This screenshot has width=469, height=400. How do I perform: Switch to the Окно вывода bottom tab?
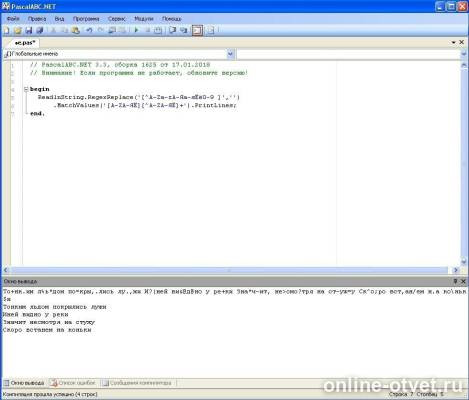(x=24, y=383)
